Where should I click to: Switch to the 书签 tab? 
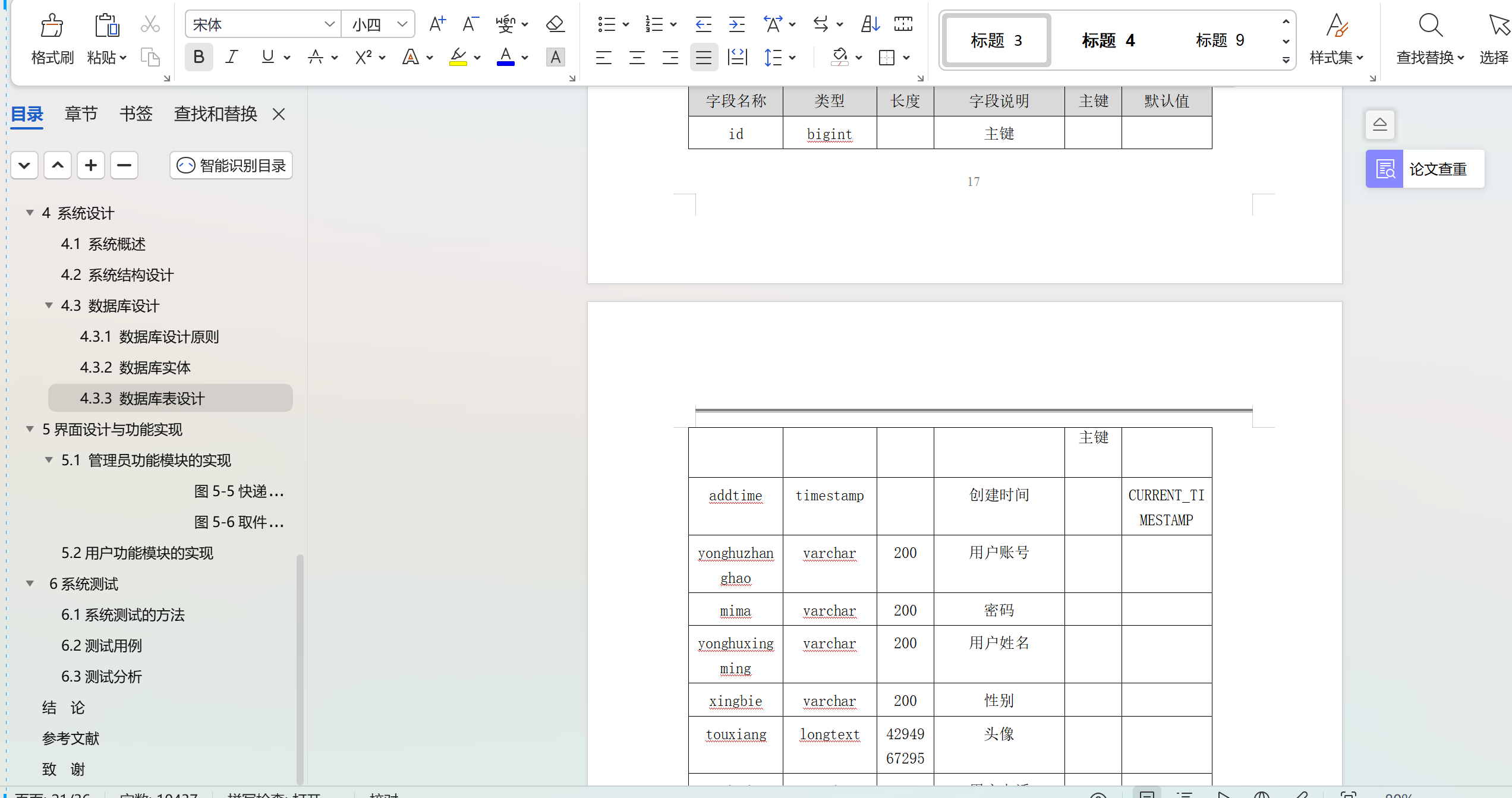(x=136, y=113)
